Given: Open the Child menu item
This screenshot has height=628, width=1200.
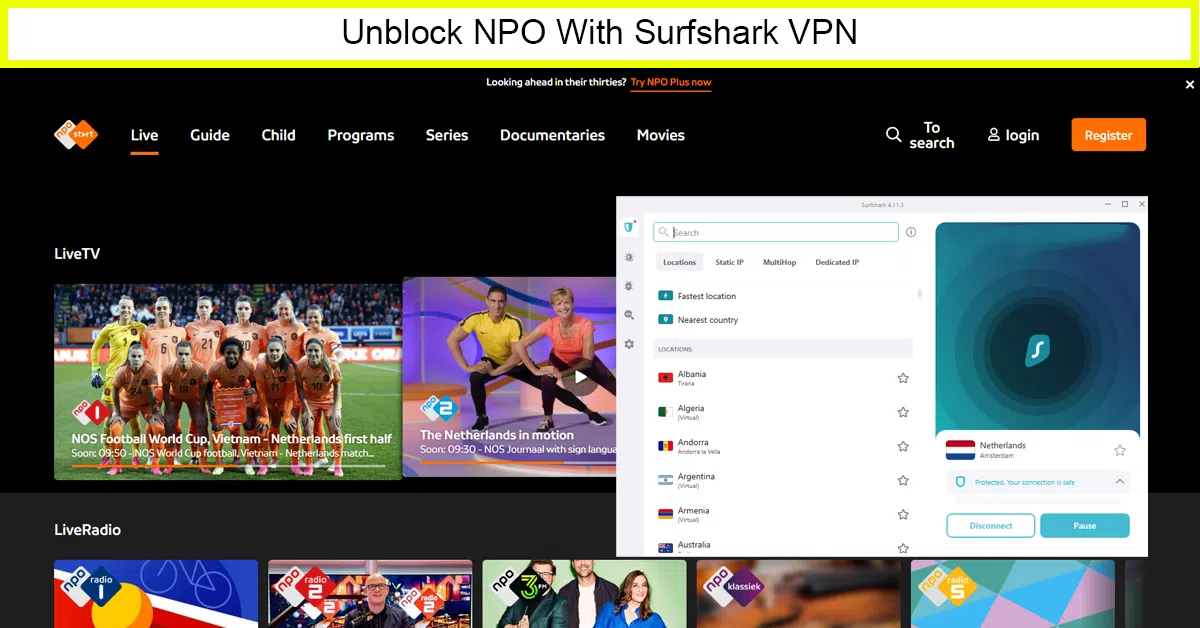Looking at the screenshot, I should [278, 135].
